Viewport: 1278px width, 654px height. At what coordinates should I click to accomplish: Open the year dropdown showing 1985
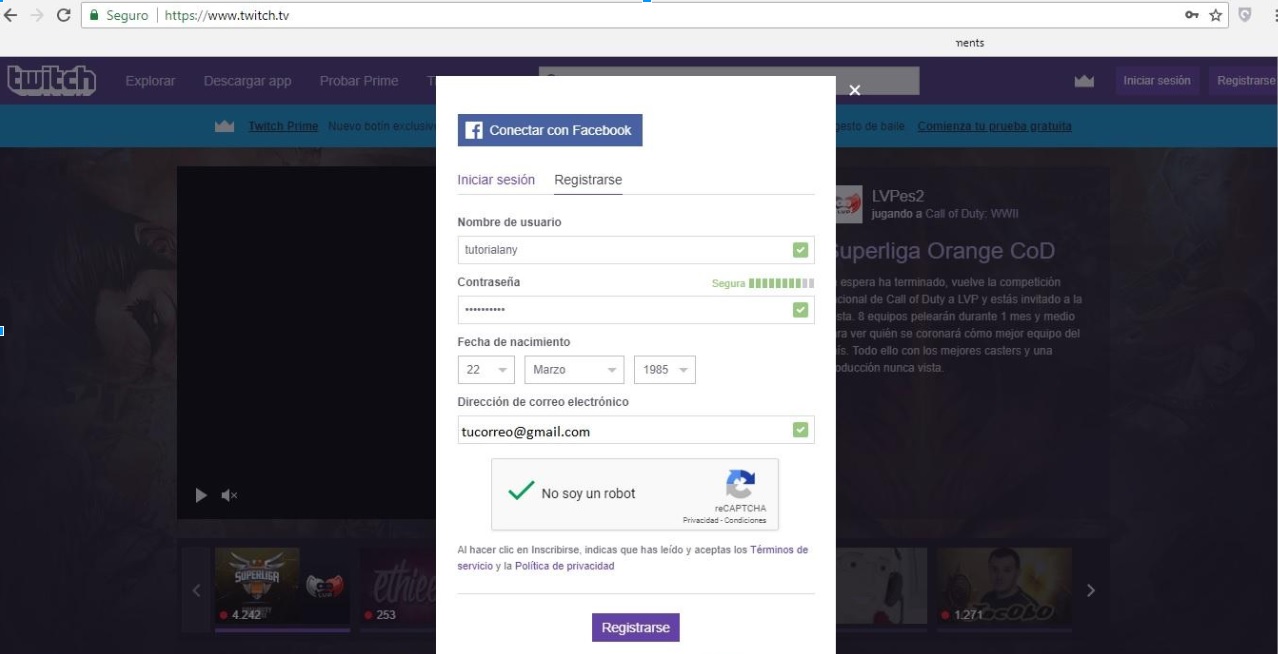coord(665,370)
